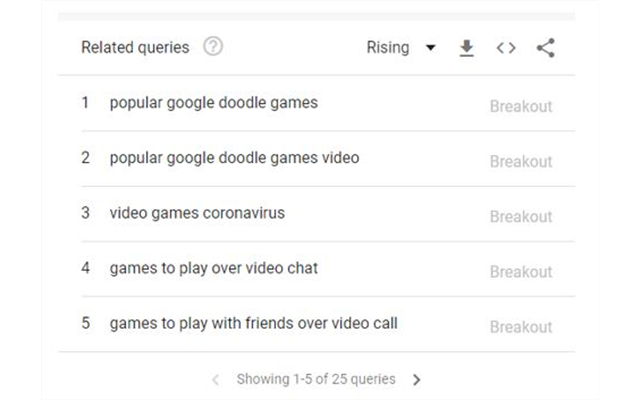This screenshot has height=400, width=640.
Task: Click Breakout on the video chat games row
Action: click(520, 272)
